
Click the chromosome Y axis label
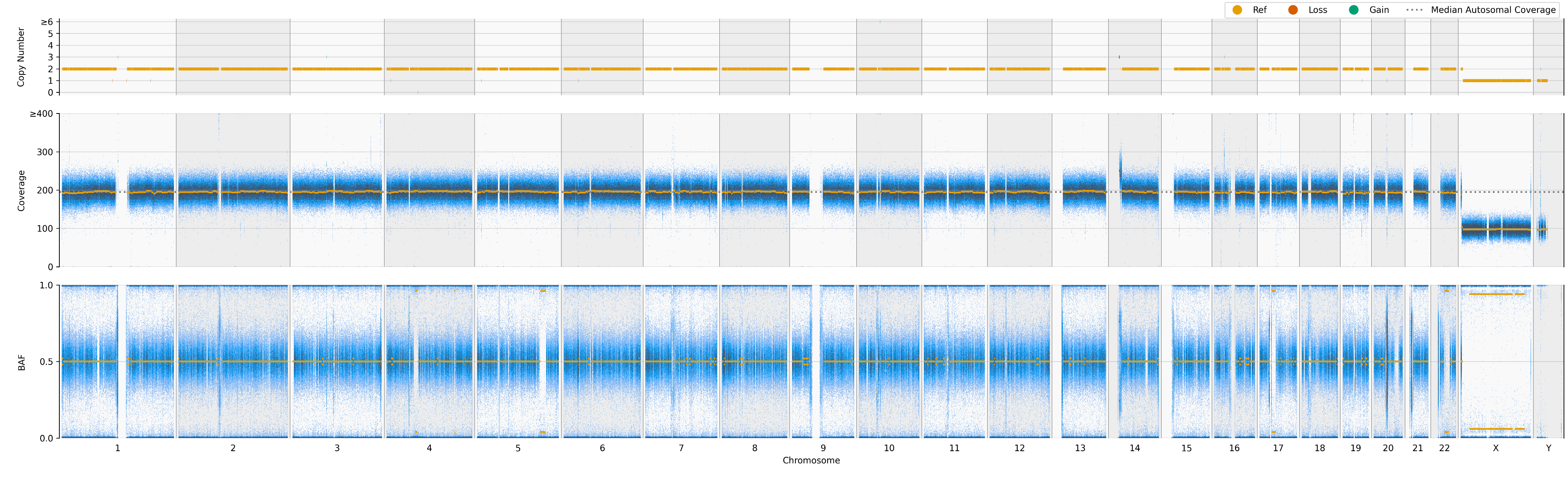pyautogui.click(x=1548, y=448)
